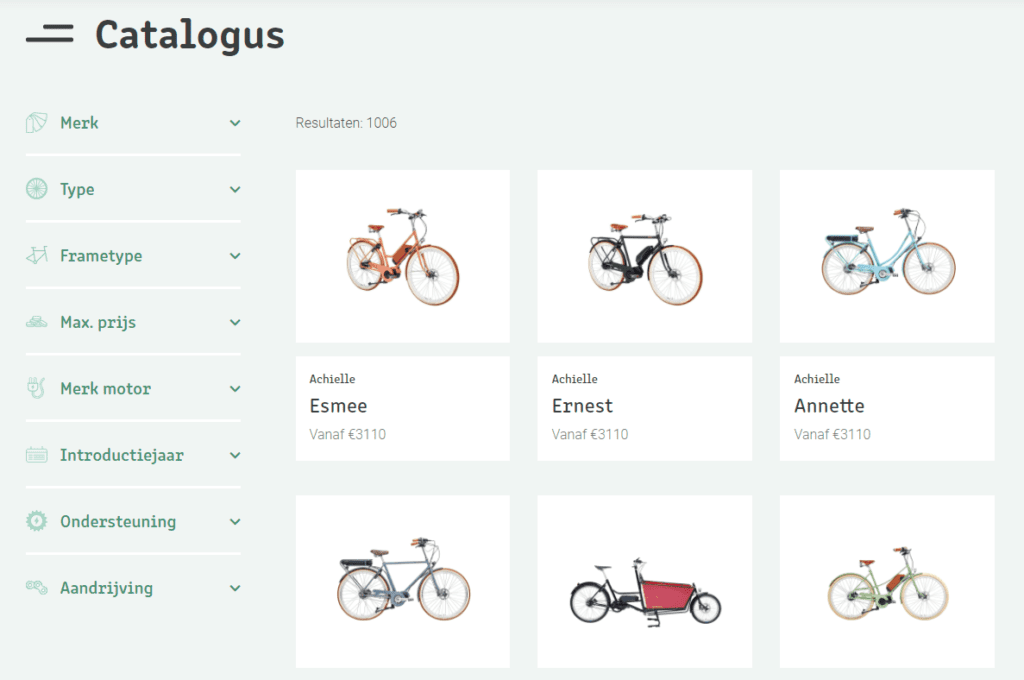Open the hamburger menu beside Catalogus
This screenshot has width=1024, height=680.
point(50,33)
